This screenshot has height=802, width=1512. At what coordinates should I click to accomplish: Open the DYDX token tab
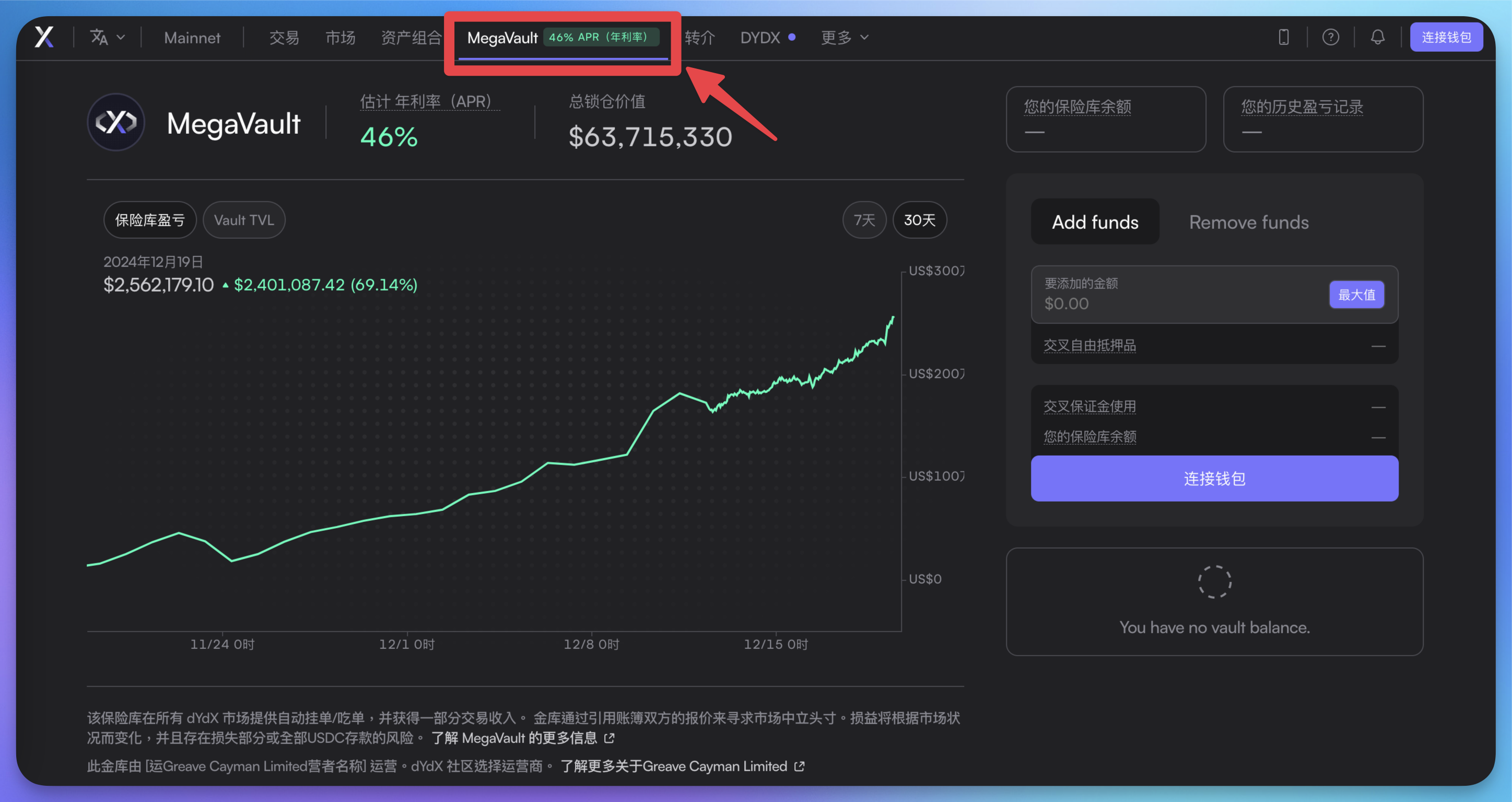pos(759,38)
